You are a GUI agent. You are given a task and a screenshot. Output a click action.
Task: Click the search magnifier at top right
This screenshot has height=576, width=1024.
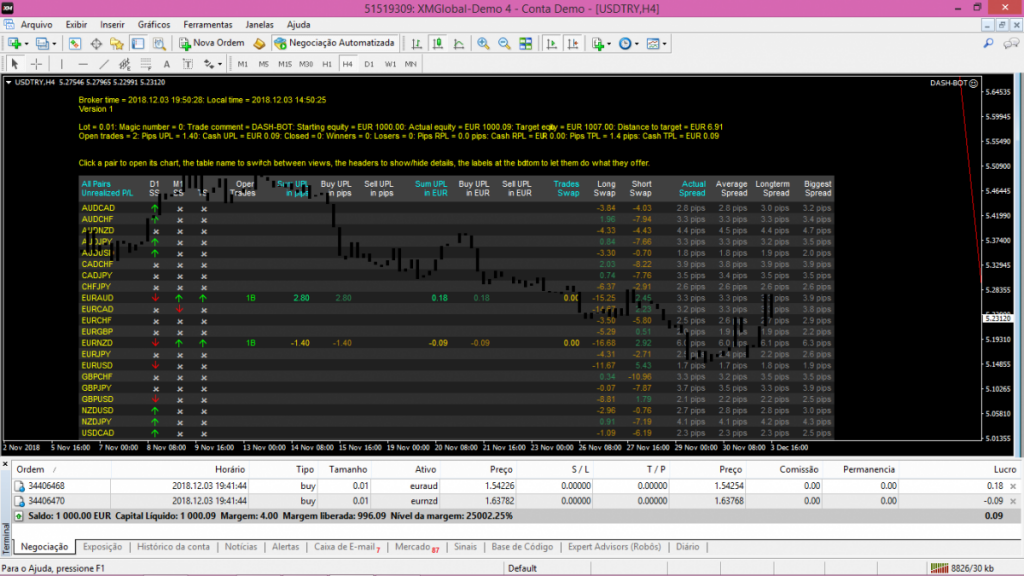coord(989,43)
